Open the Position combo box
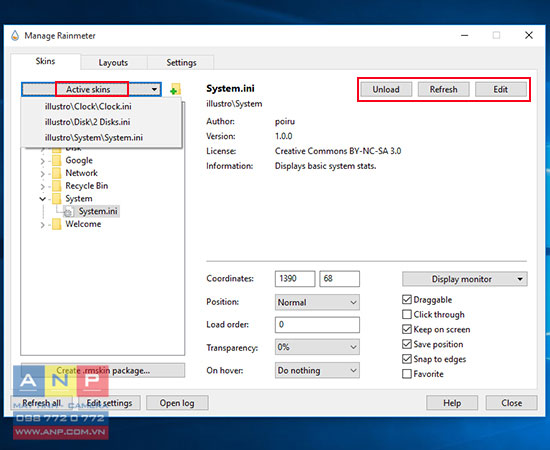 (317, 302)
